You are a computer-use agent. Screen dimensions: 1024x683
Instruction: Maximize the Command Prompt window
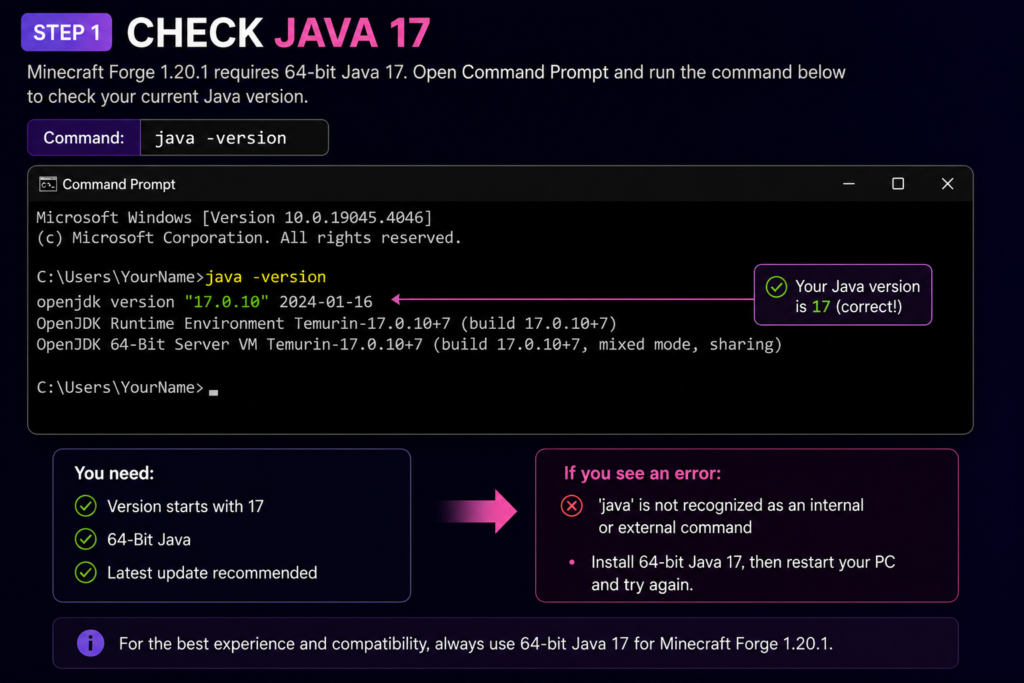(x=898, y=184)
